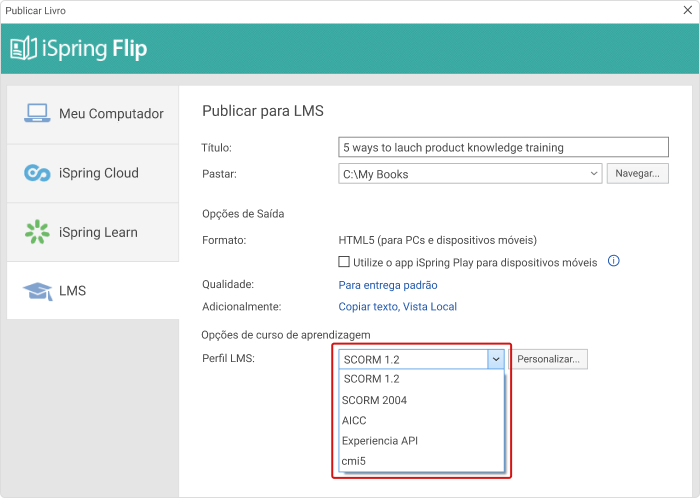Click the iSpring Cloud infinity icon
The image size is (700, 498).
(x=37, y=173)
